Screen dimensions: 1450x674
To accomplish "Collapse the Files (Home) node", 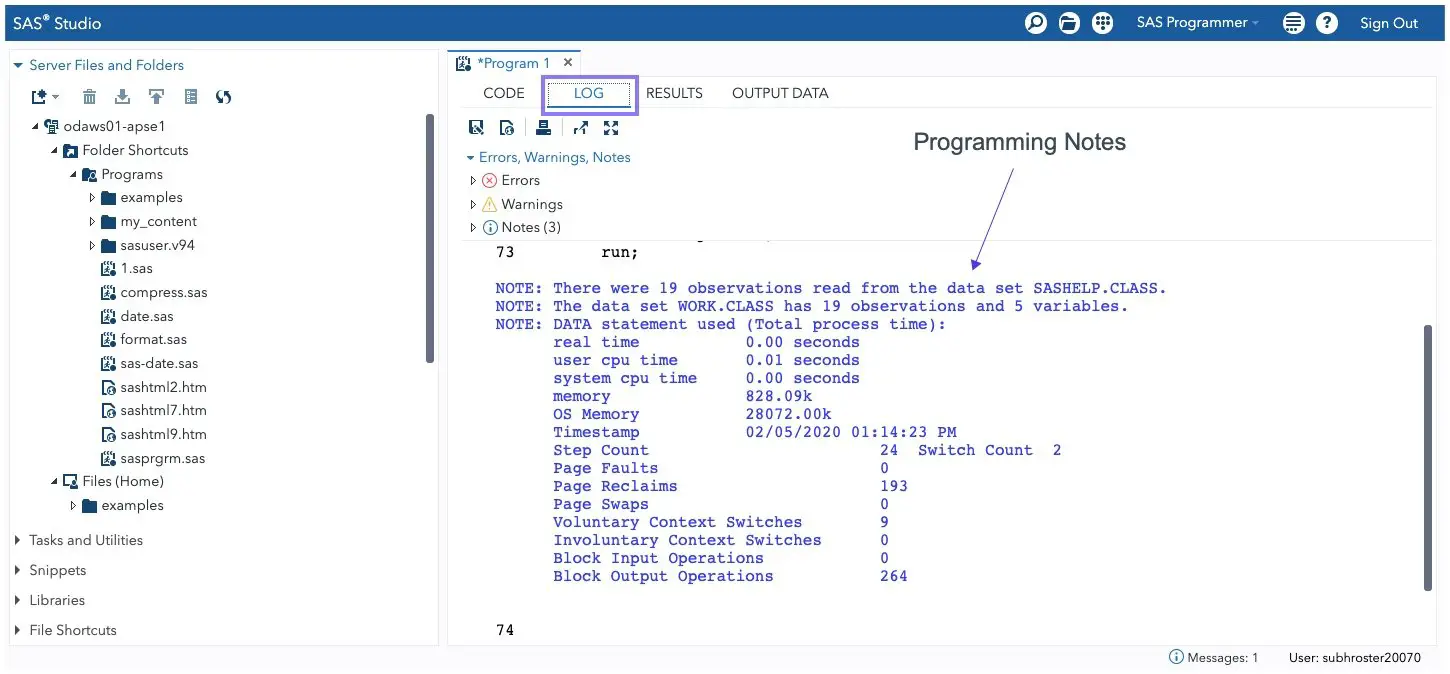I will click(x=55, y=482).
